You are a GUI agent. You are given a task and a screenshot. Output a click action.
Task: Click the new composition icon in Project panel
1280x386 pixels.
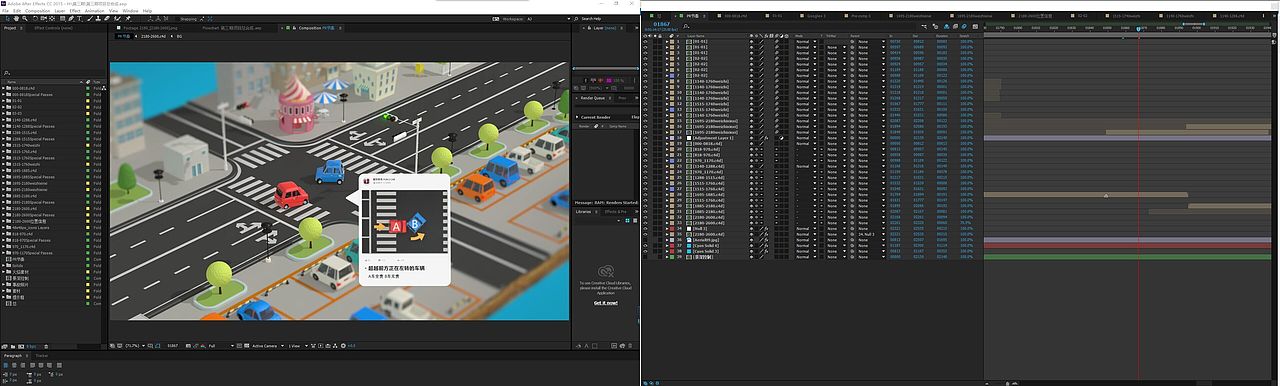[21, 347]
